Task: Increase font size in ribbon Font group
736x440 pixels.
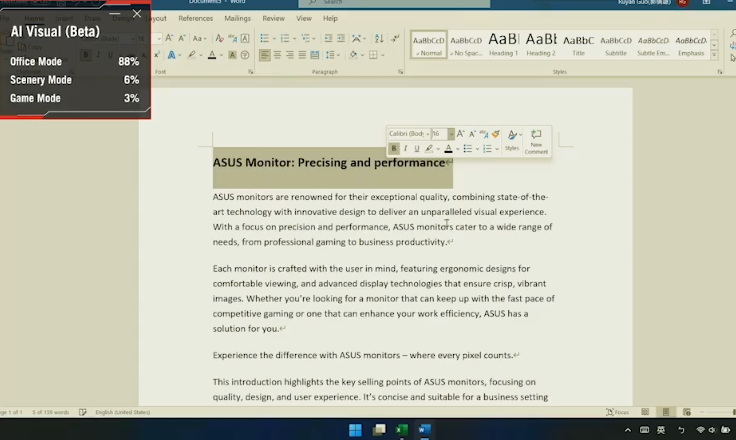Action: pyautogui.click(x=169, y=39)
